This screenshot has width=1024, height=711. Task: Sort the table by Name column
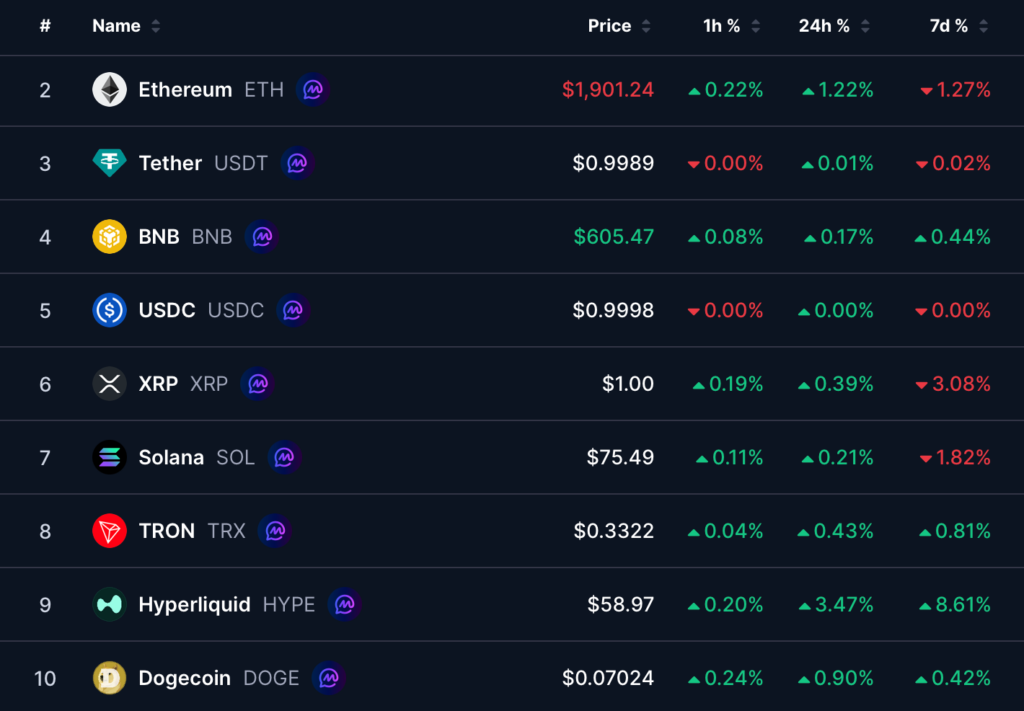coord(126,26)
